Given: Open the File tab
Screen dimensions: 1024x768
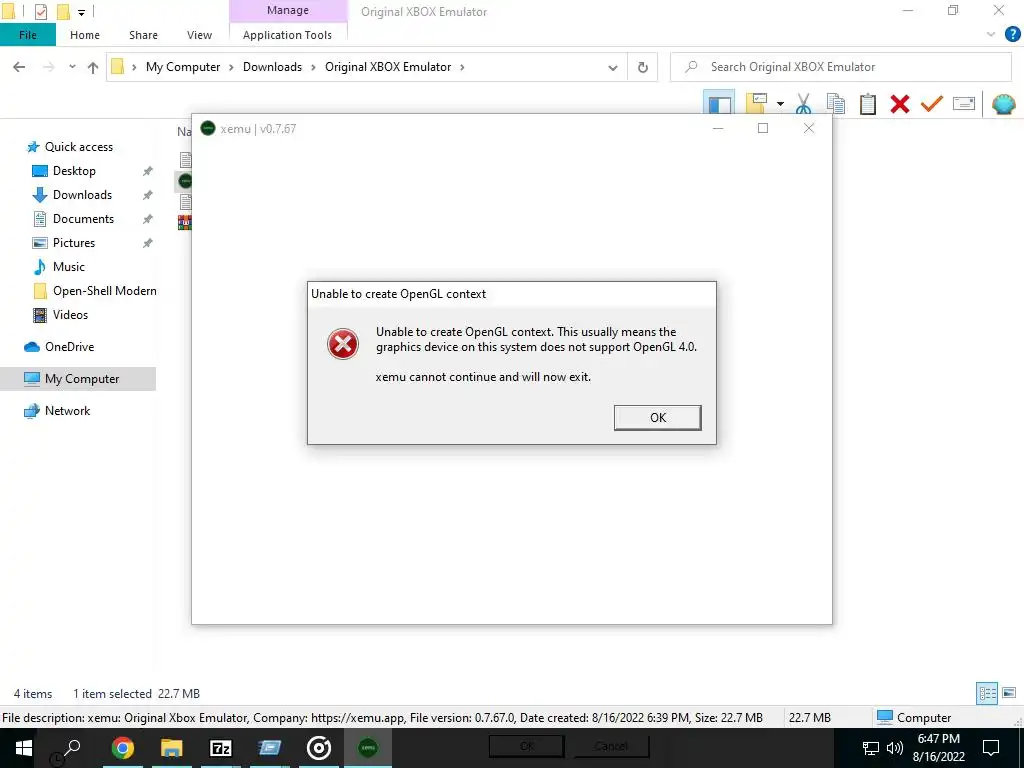Looking at the screenshot, I should pyautogui.click(x=27, y=35).
